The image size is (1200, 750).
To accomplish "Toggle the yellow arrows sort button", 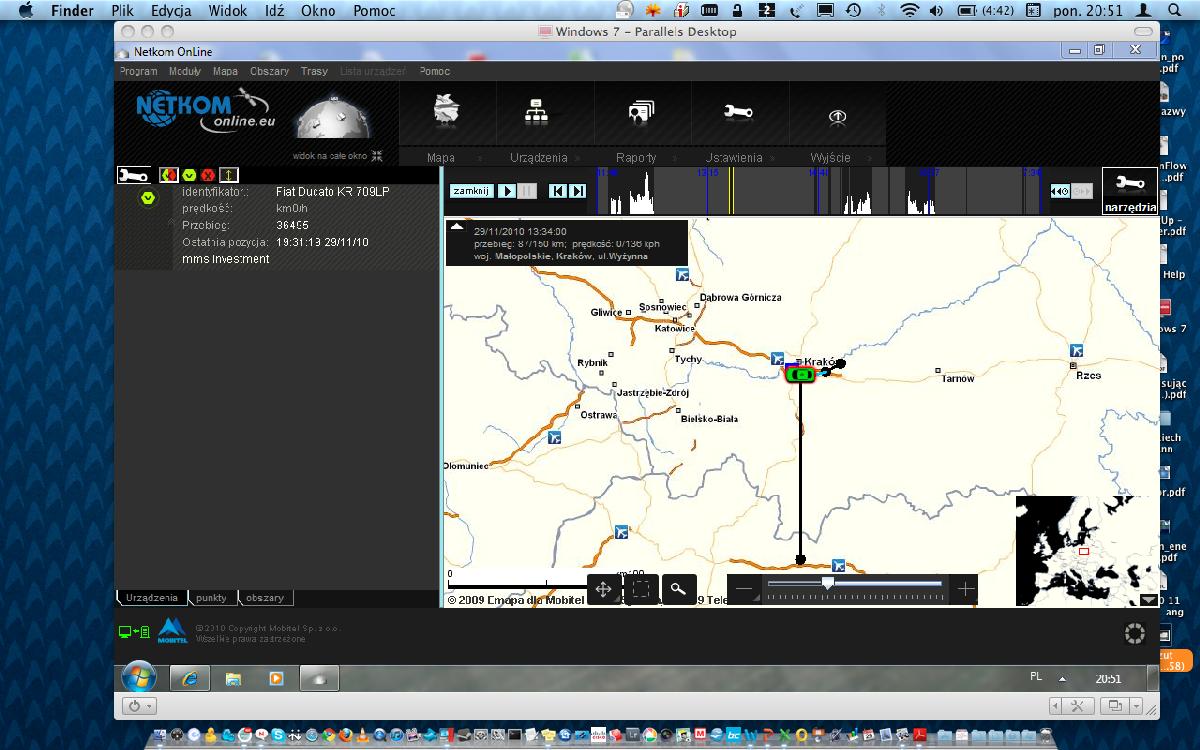I will click(x=229, y=175).
